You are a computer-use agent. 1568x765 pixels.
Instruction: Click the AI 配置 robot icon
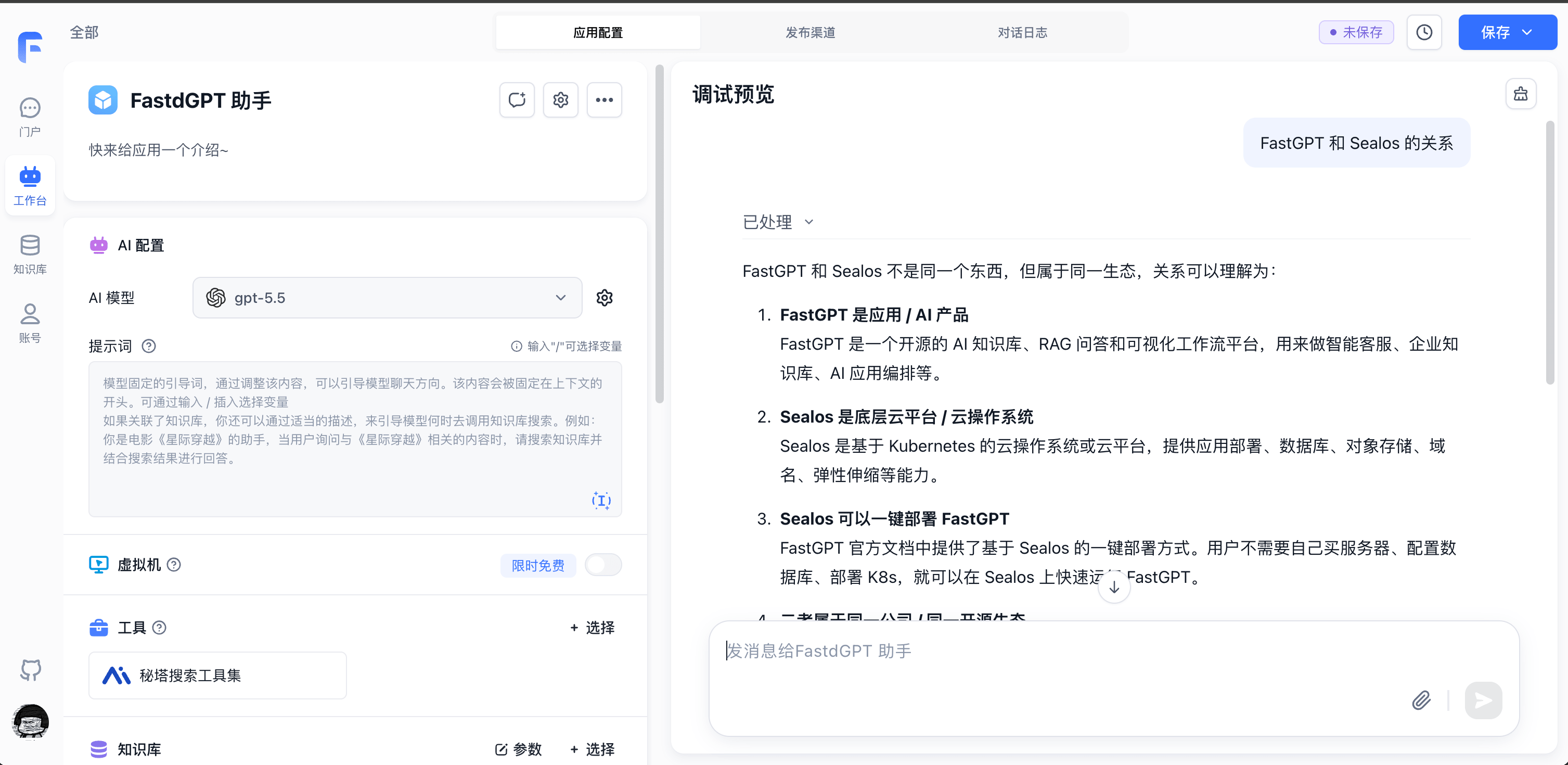click(x=99, y=245)
